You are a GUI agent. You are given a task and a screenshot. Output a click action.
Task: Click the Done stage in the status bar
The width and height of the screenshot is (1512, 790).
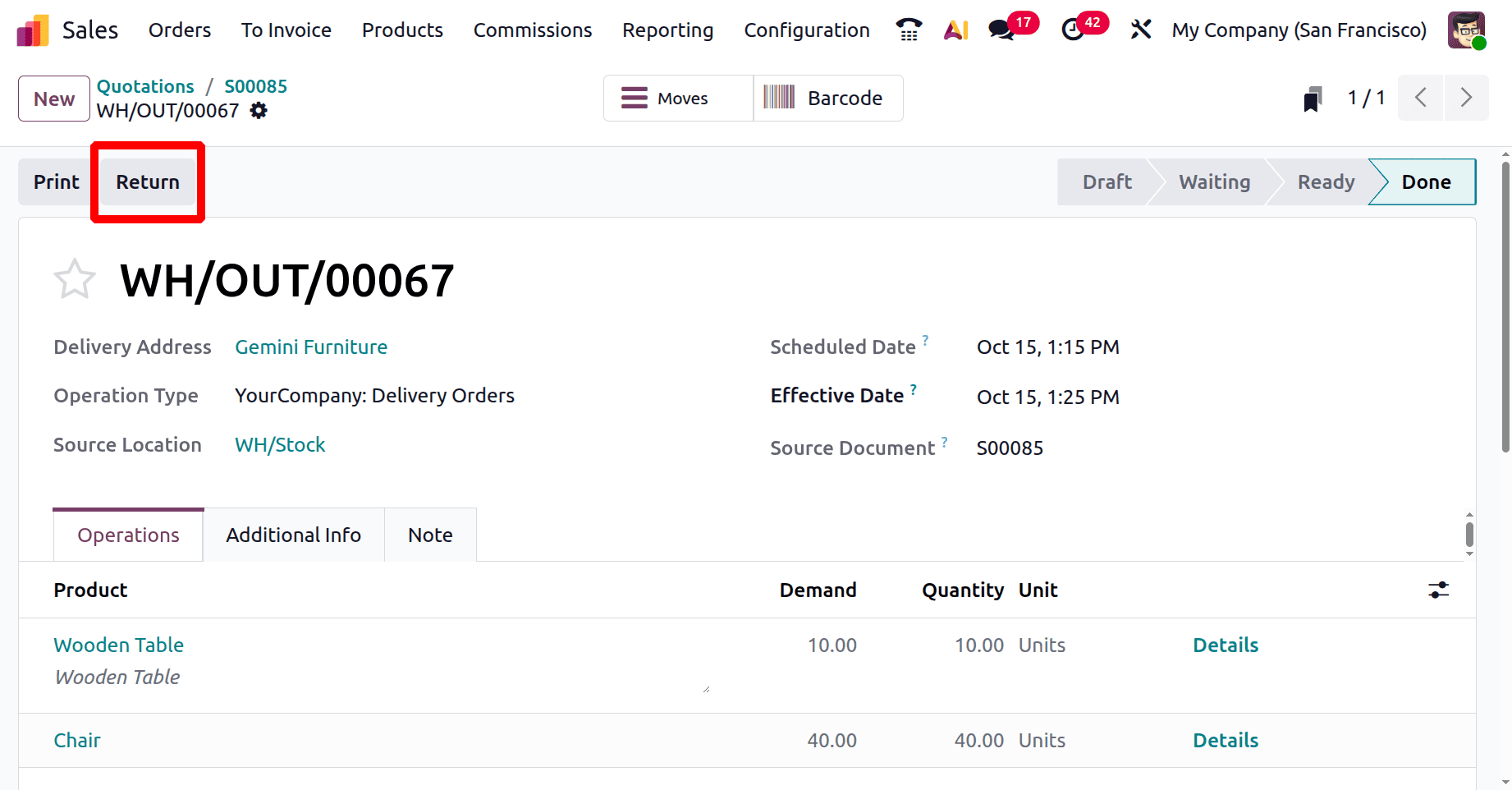[x=1425, y=181]
